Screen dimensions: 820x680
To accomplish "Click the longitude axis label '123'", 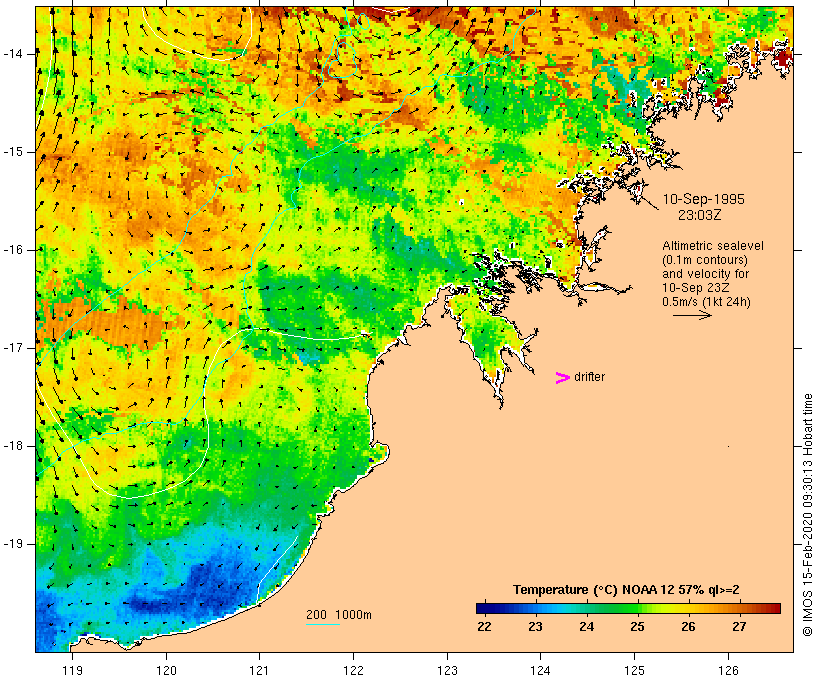I will [447, 670].
